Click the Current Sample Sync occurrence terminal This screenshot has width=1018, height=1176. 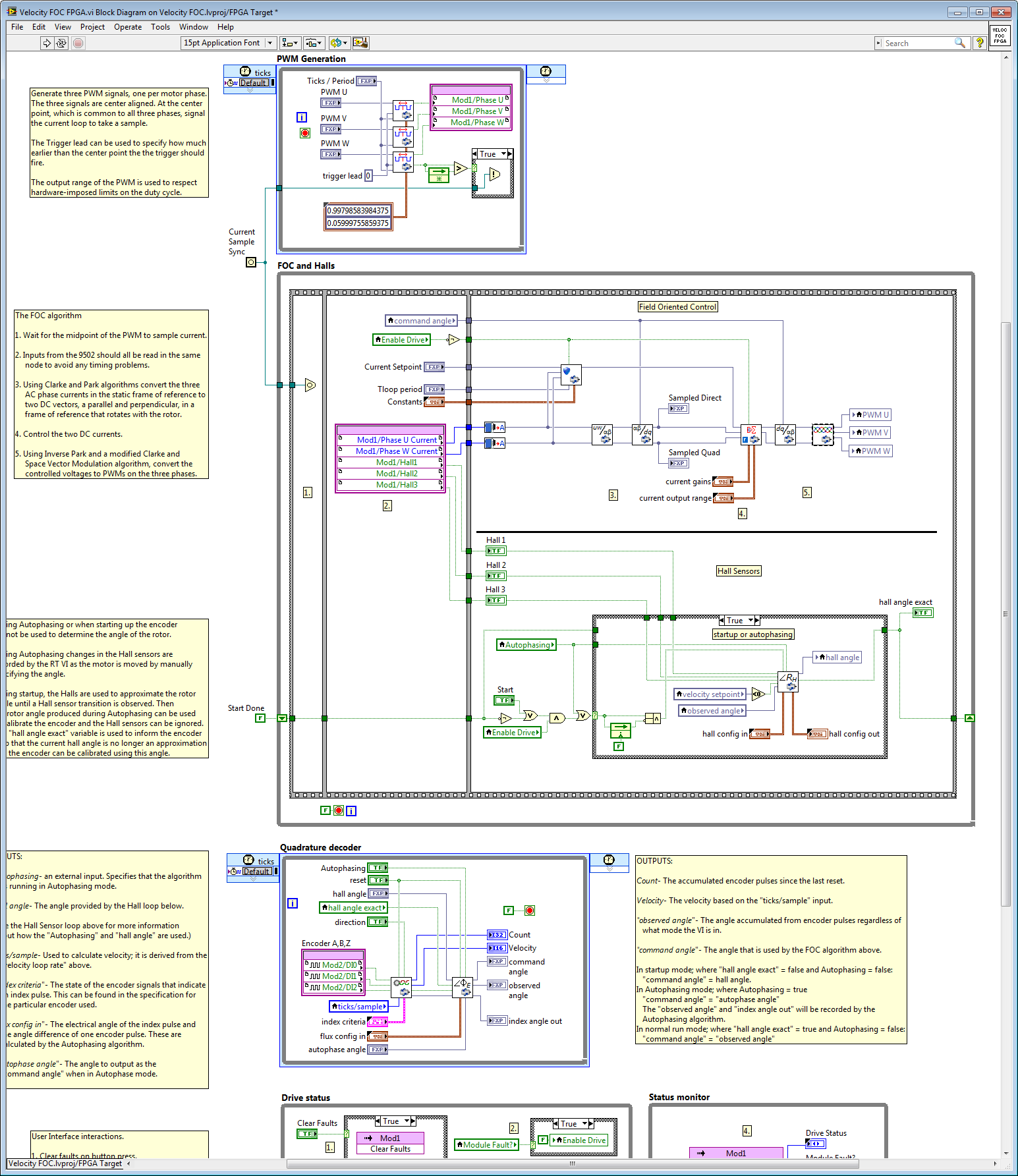251,262
